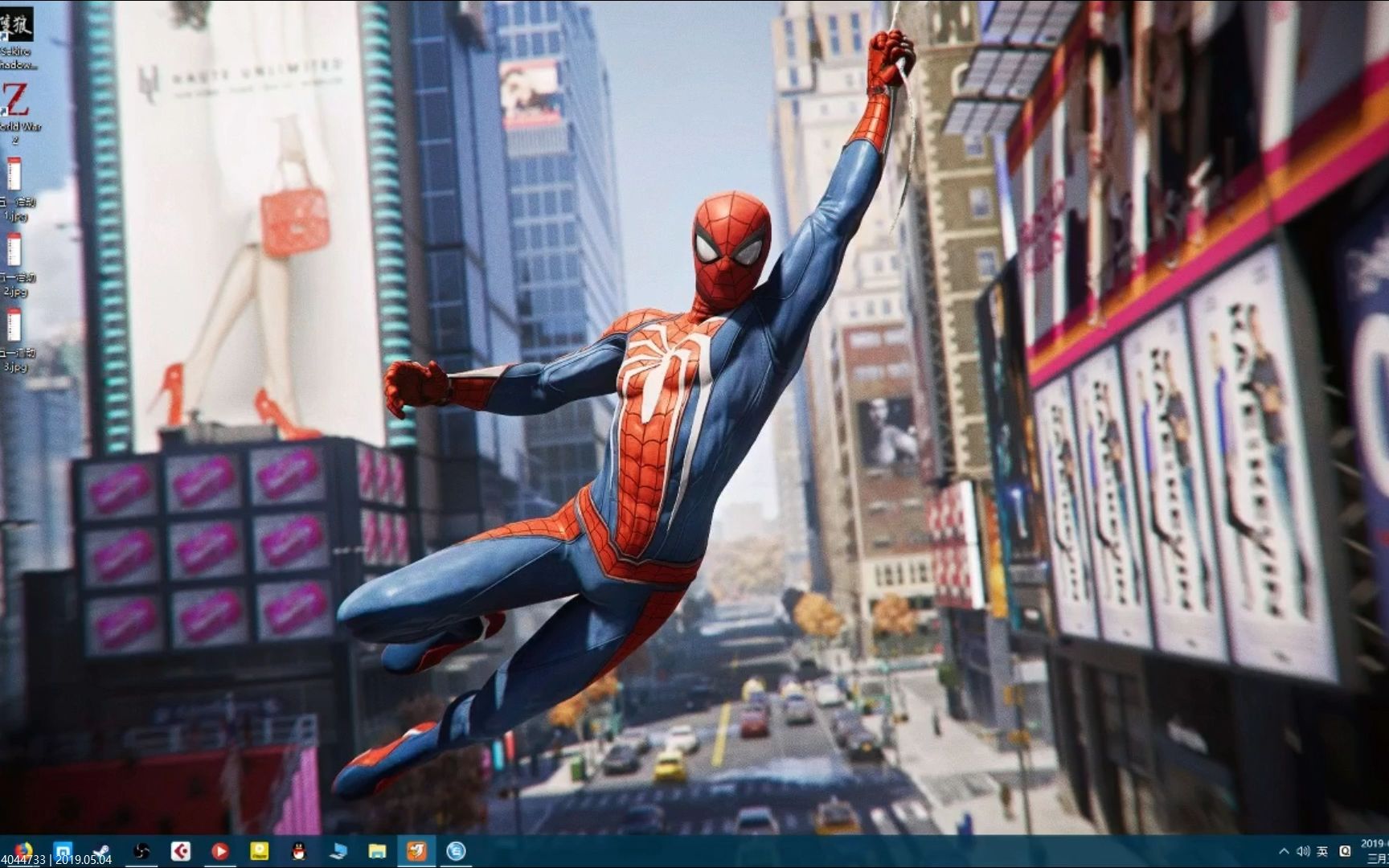Image resolution: width=1389 pixels, height=868 pixels.
Task: Open File Explorer from the taskbar
Action: click(377, 851)
